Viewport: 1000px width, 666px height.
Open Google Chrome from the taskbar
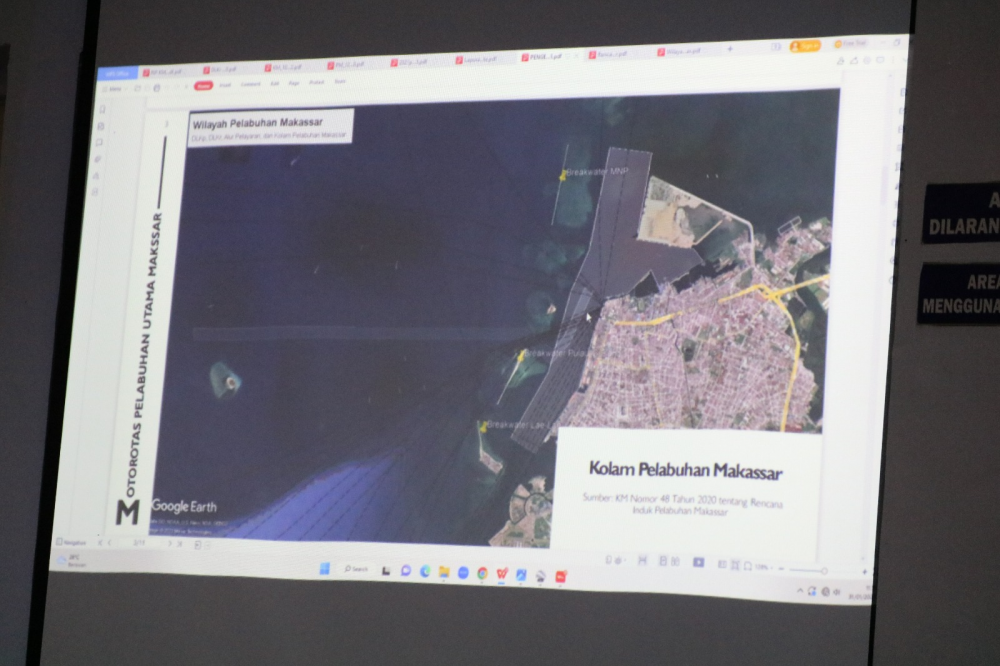click(x=483, y=573)
